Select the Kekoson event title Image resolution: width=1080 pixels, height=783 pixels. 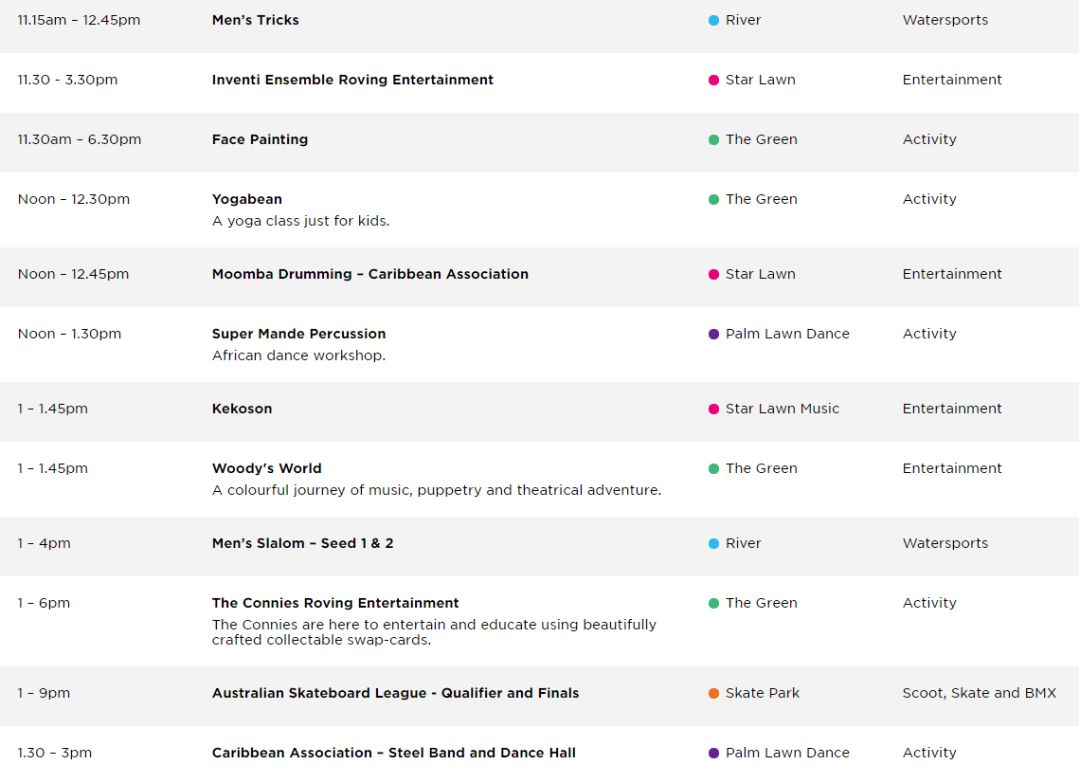242,409
